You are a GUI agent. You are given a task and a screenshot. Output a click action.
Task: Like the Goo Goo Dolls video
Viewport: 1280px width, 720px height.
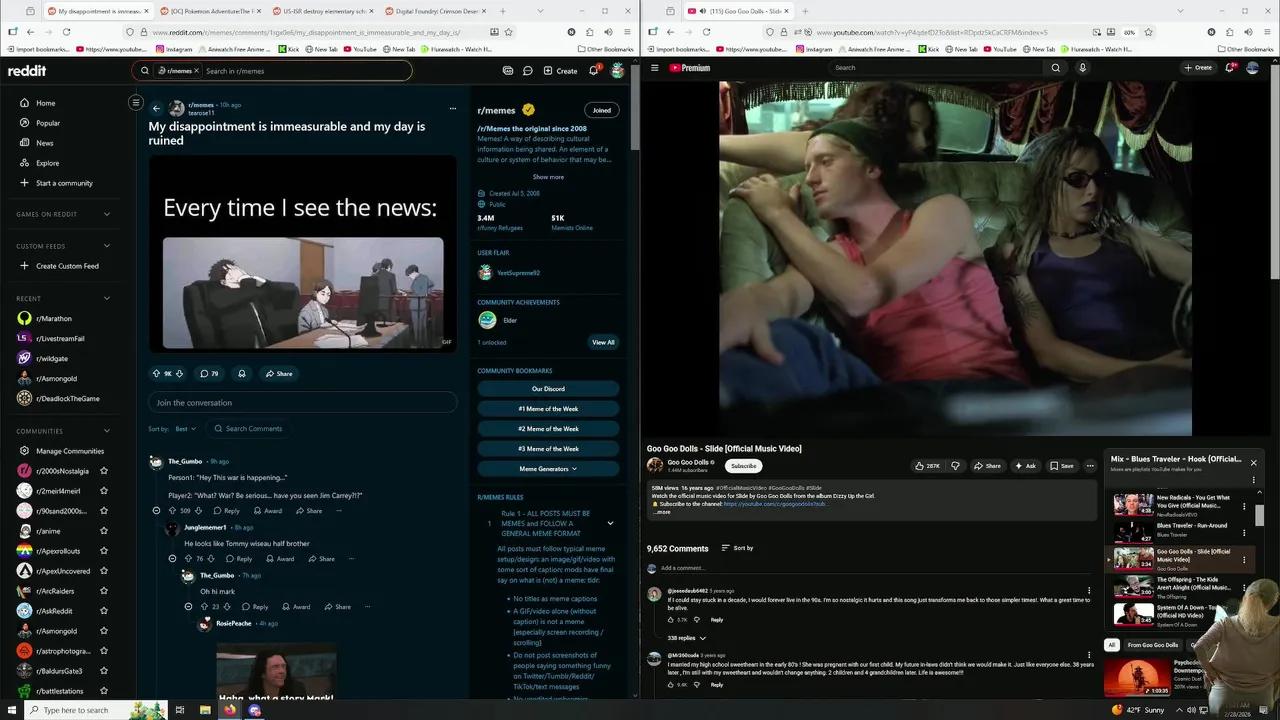tap(928, 466)
